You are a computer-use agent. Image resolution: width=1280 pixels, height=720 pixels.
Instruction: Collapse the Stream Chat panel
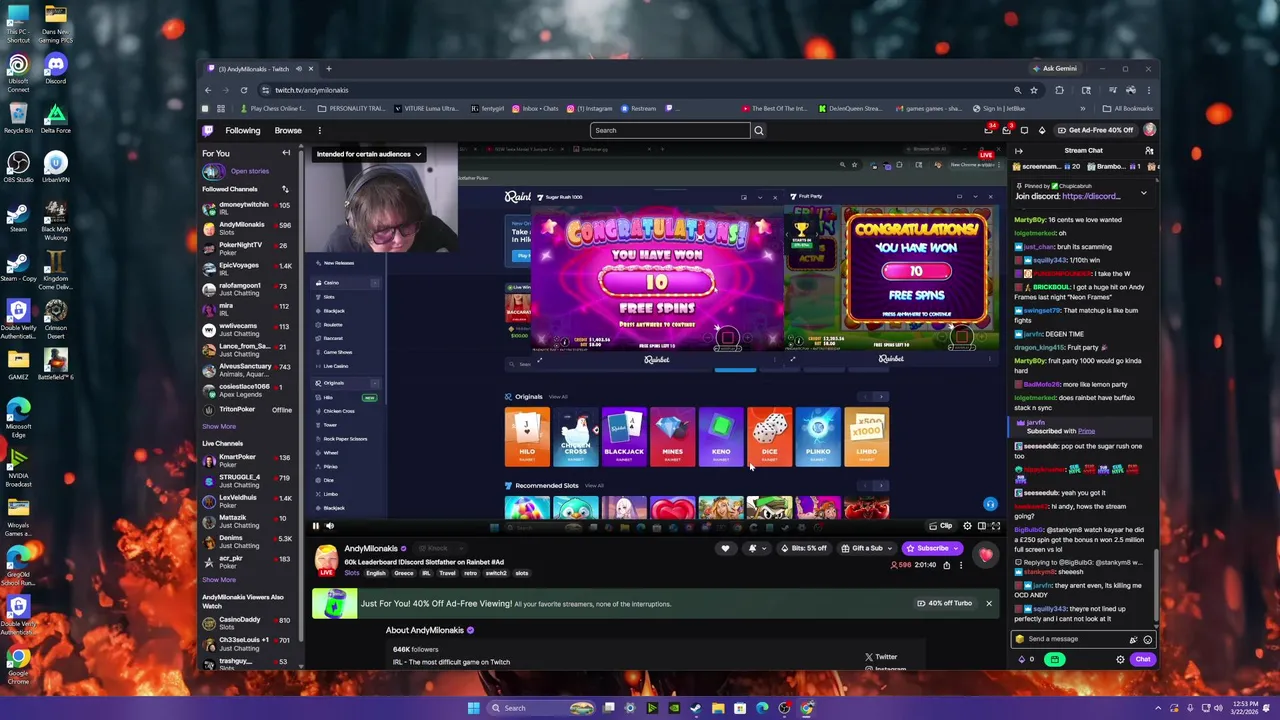point(1018,151)
